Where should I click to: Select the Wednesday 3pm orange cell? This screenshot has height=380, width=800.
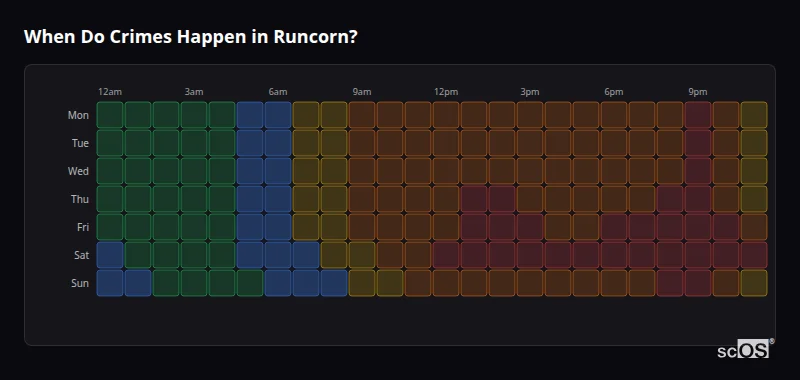tap(530, 171)
